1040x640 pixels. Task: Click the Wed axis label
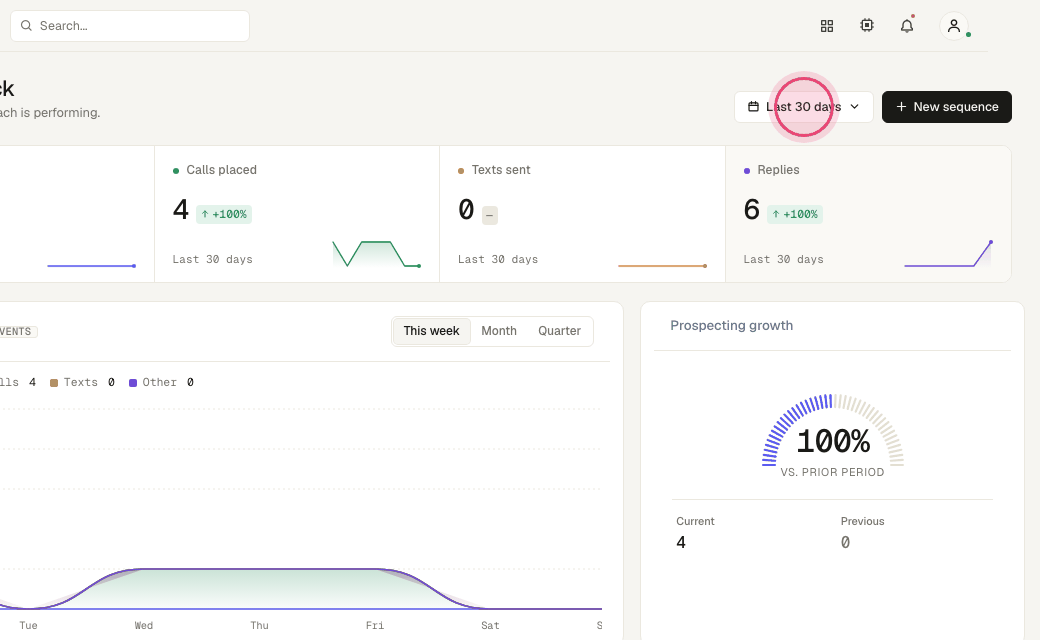(144, 625)
